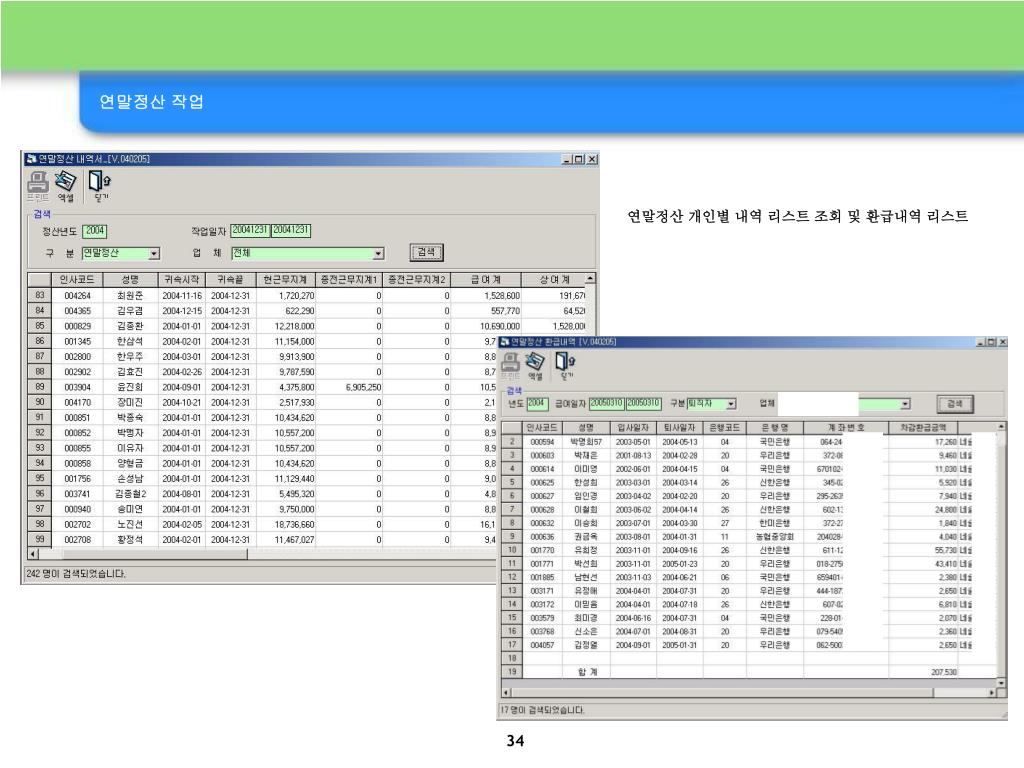Click the name cell 박명희57
Viewport: 1024px width, 768px height.
pos(586,442)
